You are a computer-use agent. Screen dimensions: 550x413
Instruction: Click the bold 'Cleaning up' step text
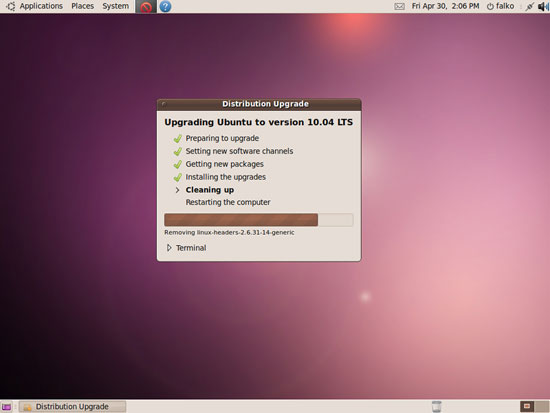click(x=210, y=190)
